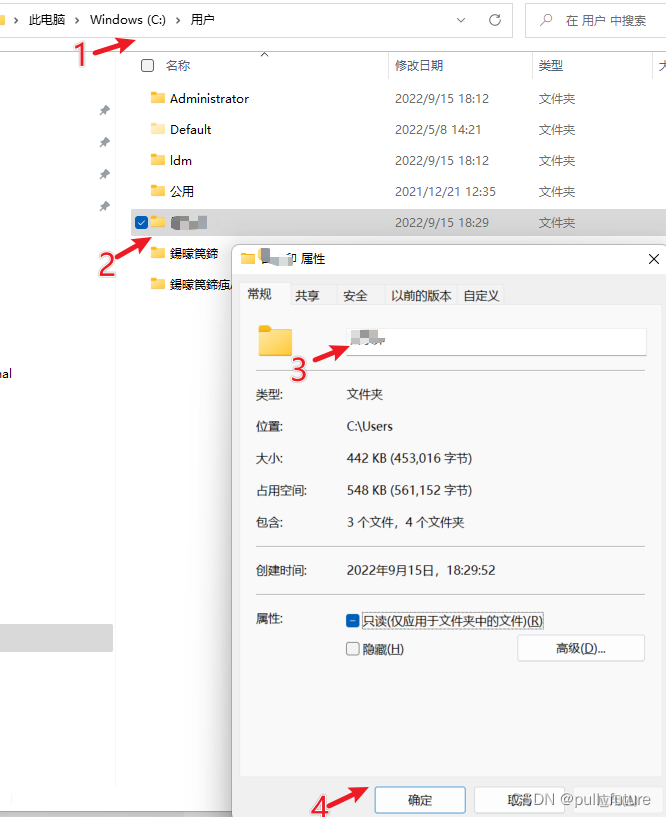Switch to the 安全 tab
This screenshot has width=666, height=817.
coord(355,296)
